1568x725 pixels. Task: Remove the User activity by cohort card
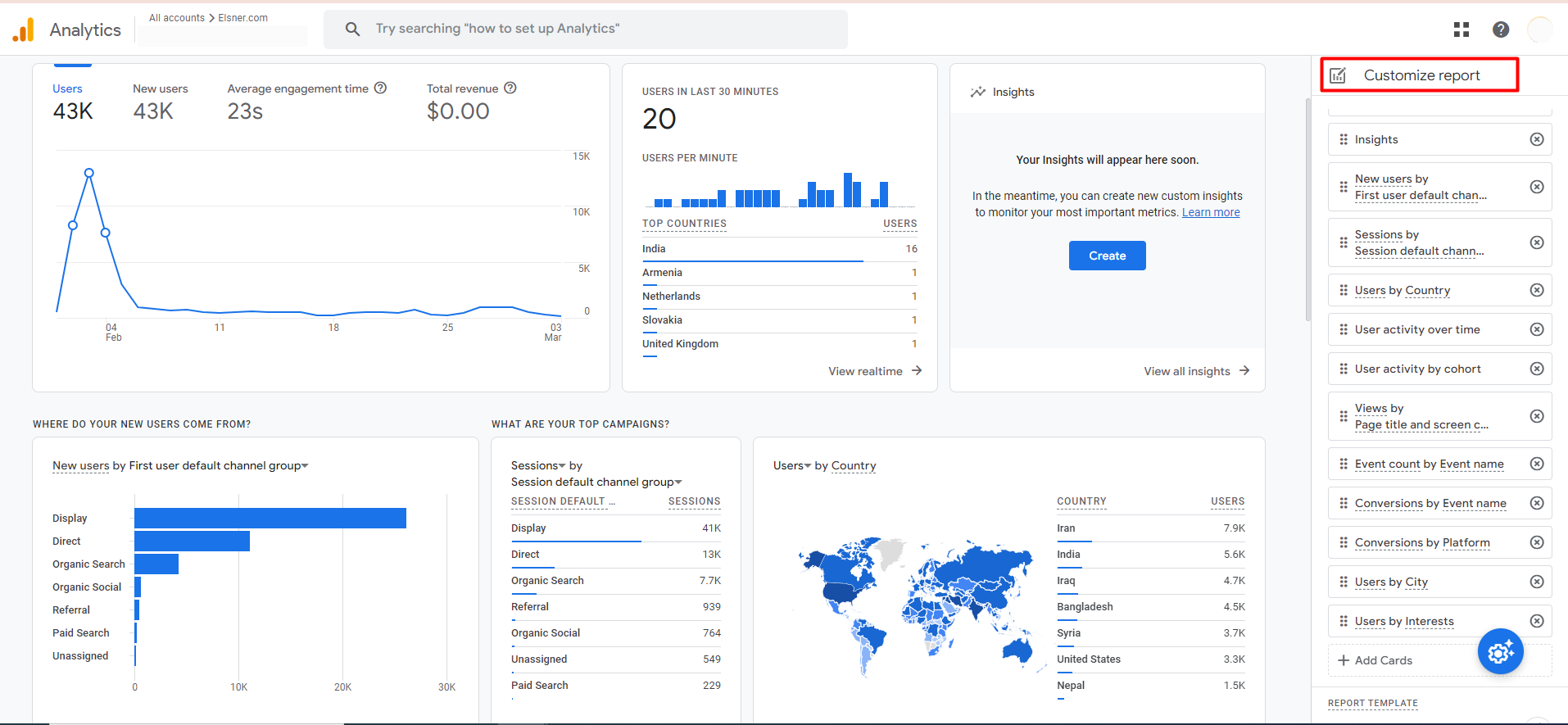point(1536,369)
